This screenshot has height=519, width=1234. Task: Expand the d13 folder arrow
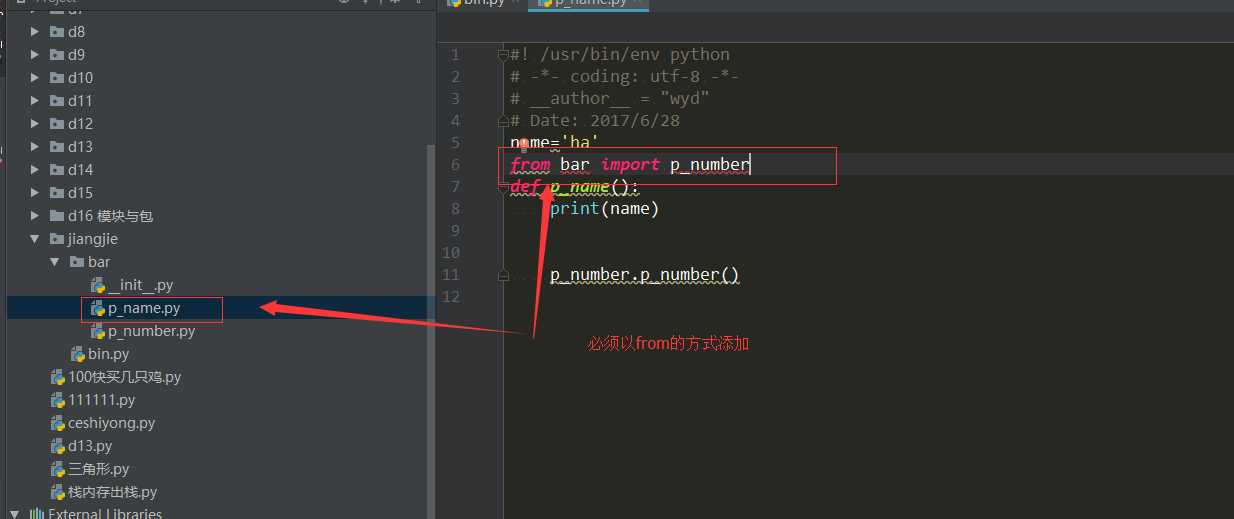pyautogui.click(x=36, y=147)
